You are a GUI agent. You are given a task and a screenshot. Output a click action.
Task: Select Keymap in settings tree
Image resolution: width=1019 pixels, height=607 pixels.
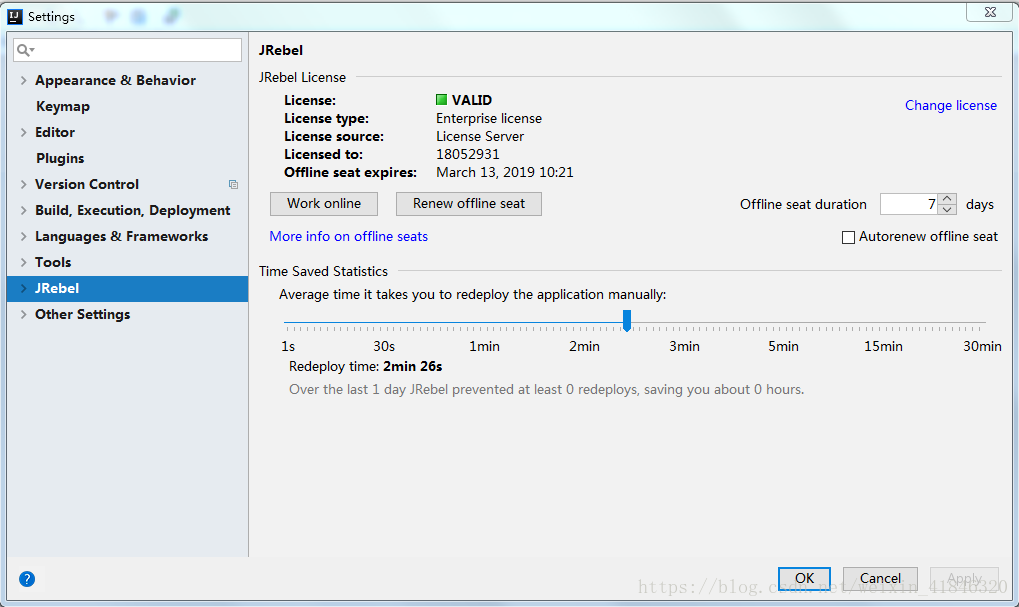coord(63,107)
